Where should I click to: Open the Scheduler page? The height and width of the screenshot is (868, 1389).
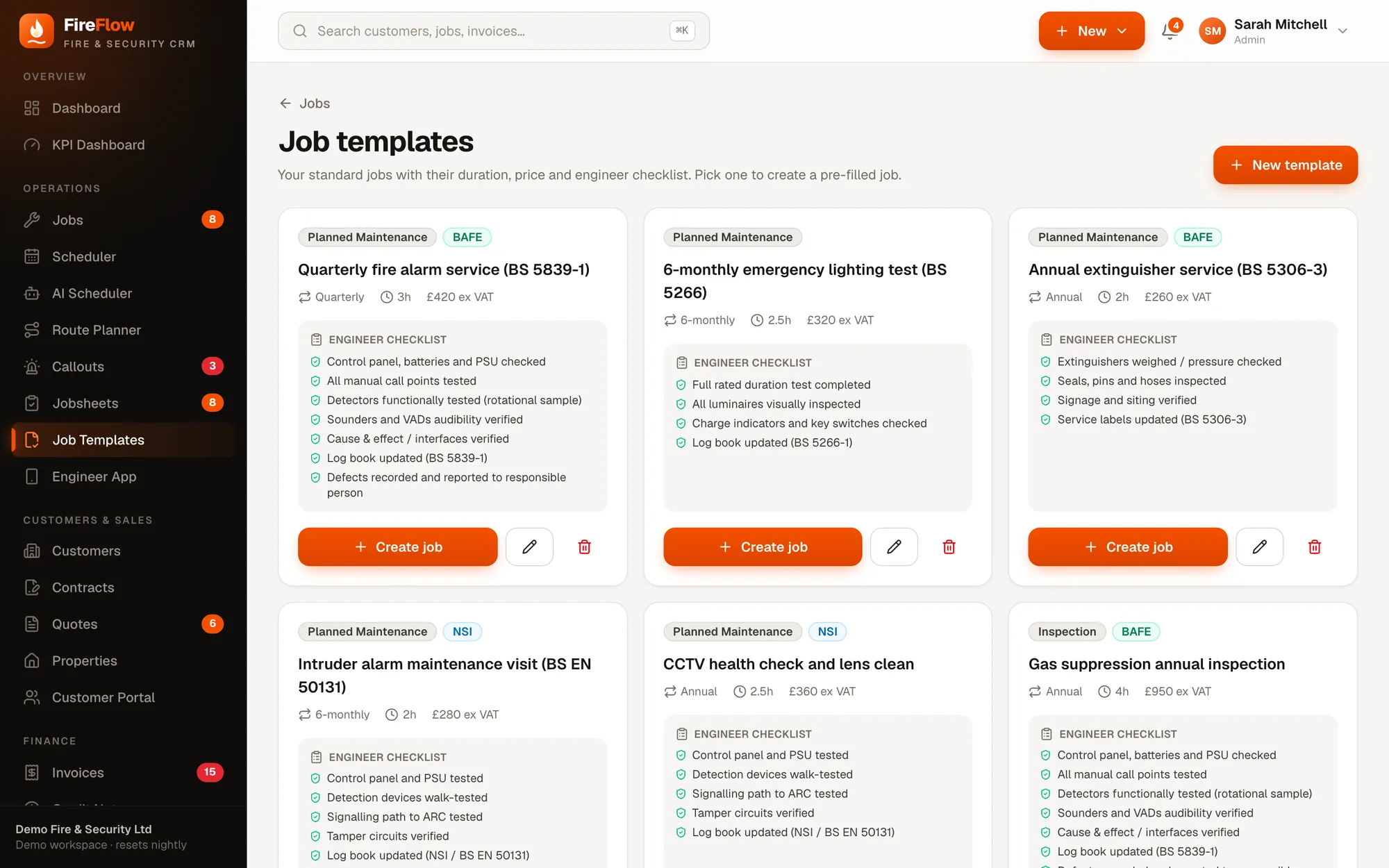tap(124, 257)
